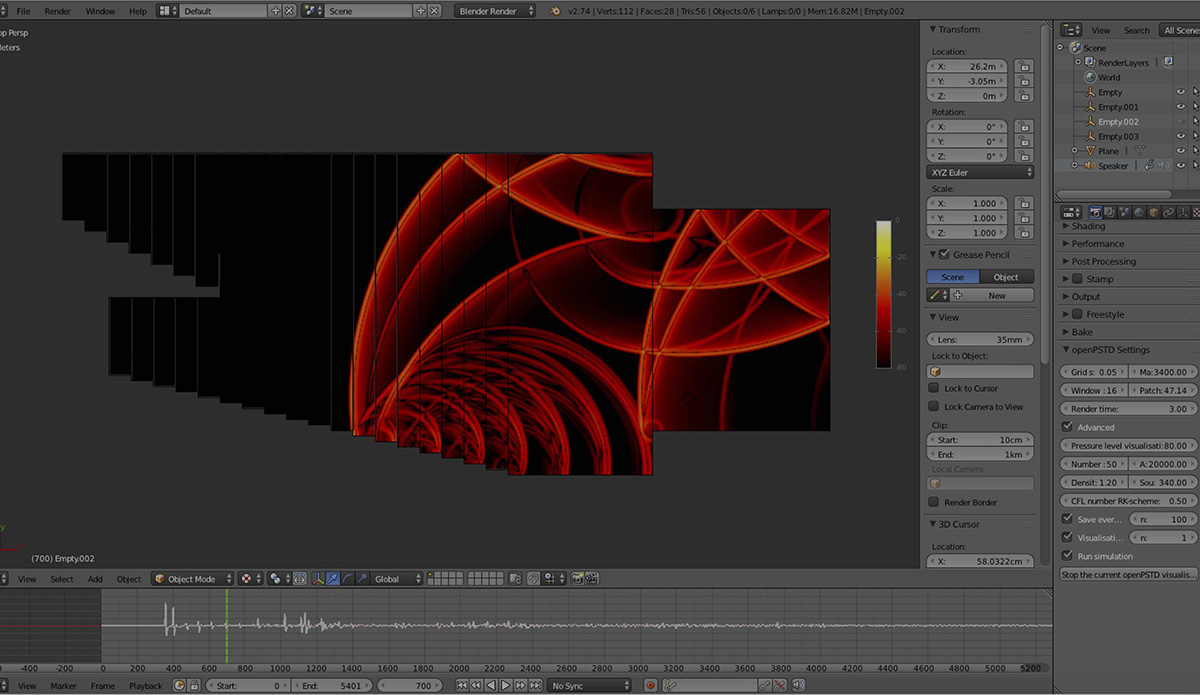The width and height of the screenshot is (1200, 695).
Task: Click the timeline End frame field
Action: point(330,686)
